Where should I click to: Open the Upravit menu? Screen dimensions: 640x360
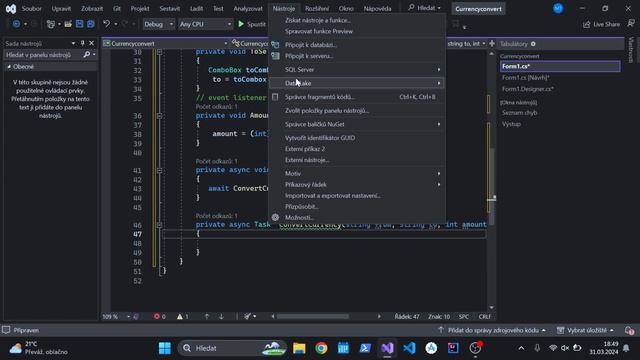click(x=61, y=9)
